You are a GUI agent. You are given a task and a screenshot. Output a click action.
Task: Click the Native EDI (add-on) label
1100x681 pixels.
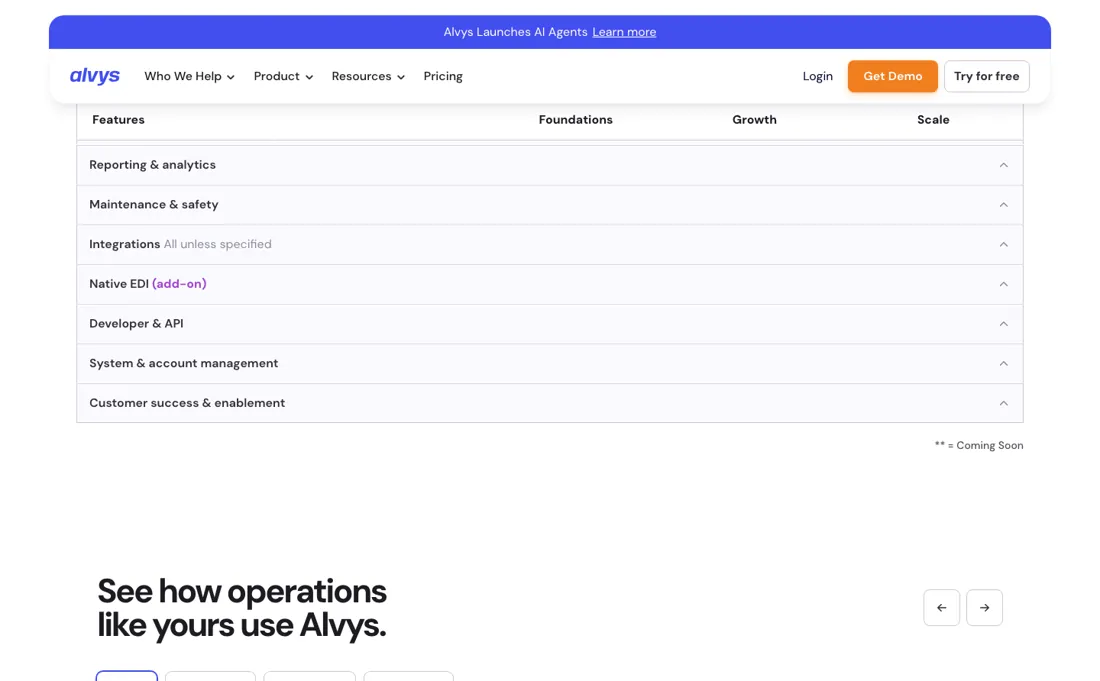(x=147, y=284)
